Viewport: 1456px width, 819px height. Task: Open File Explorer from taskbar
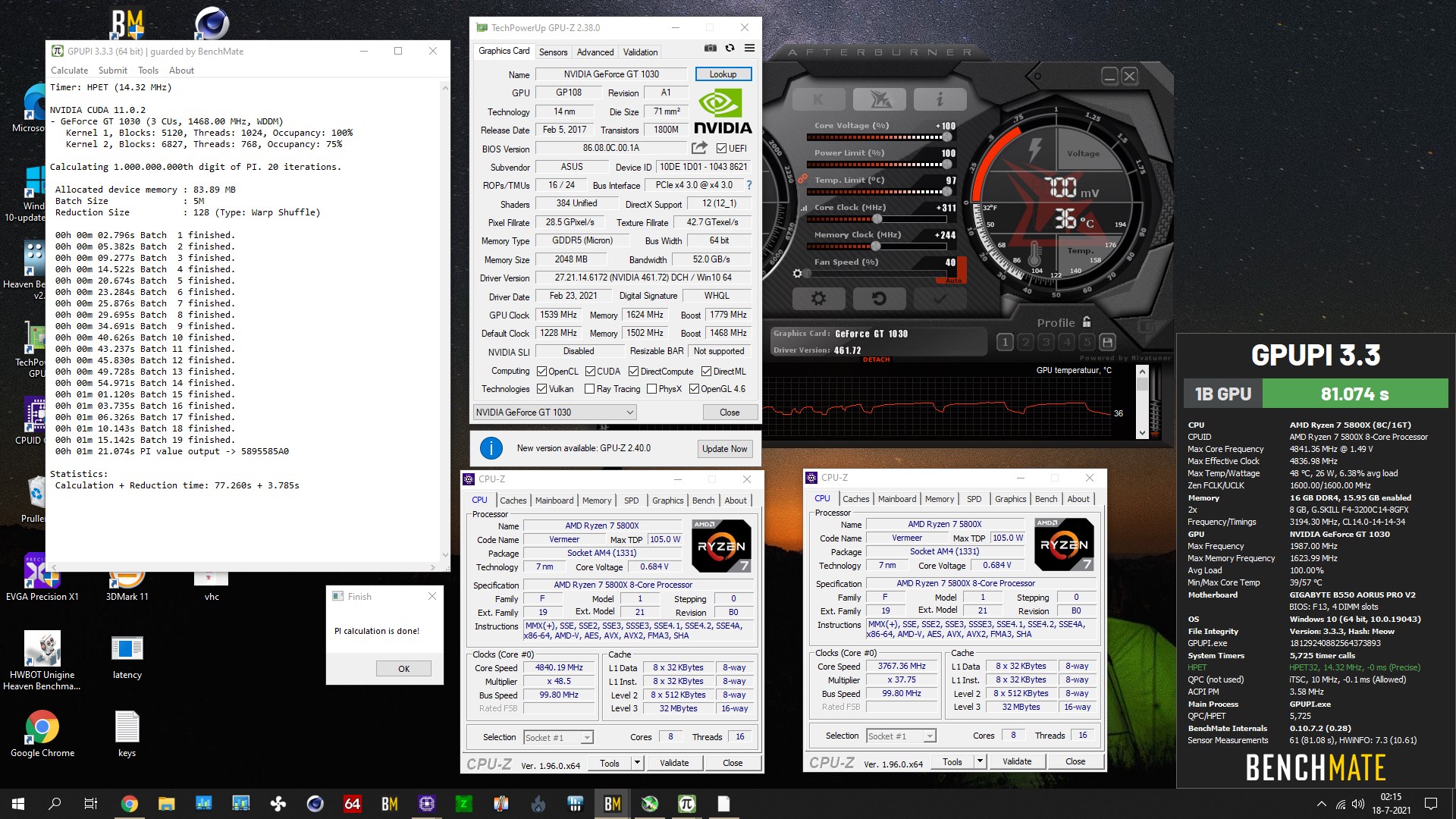point(166,804)
